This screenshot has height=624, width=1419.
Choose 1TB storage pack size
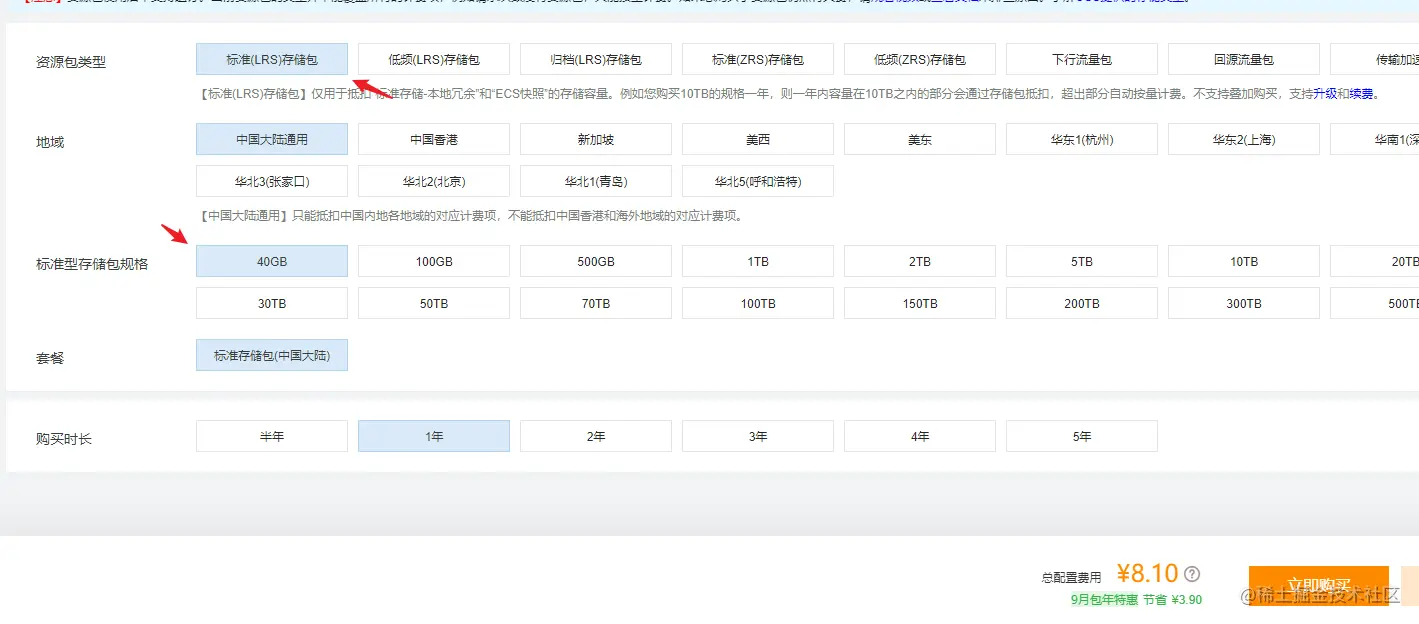758,261
